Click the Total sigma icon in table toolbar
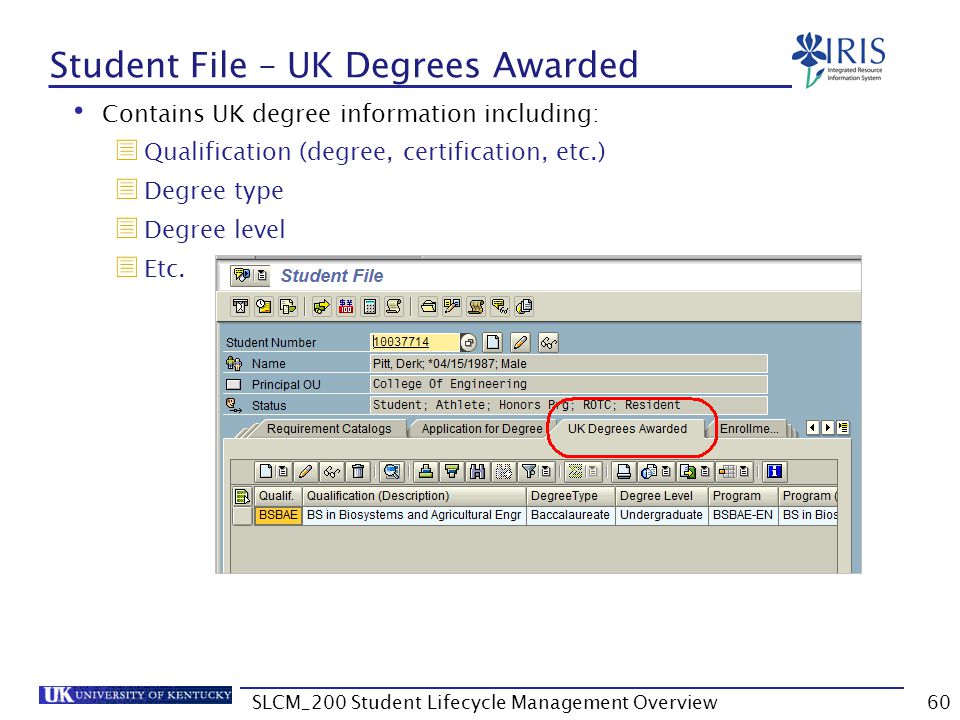The width and height of the screenshot is (960, 720). (575, 471)
